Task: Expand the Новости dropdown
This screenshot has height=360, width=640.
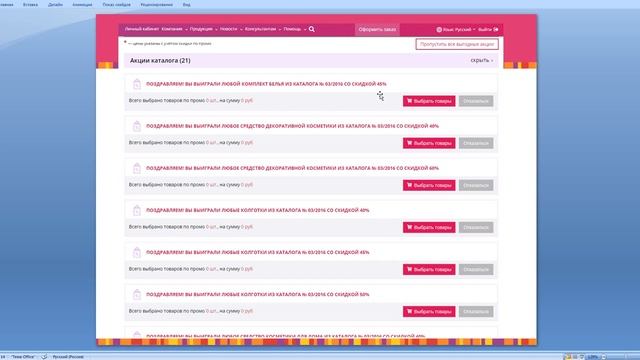Action: point(231,29)
